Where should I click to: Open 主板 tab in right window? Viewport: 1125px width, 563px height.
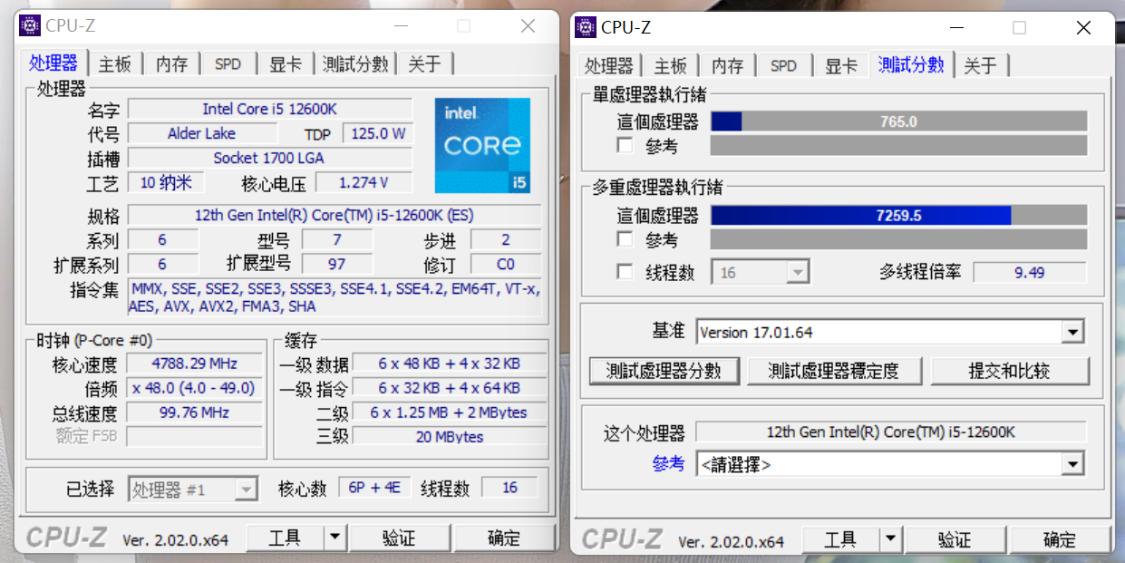[670, 66]
